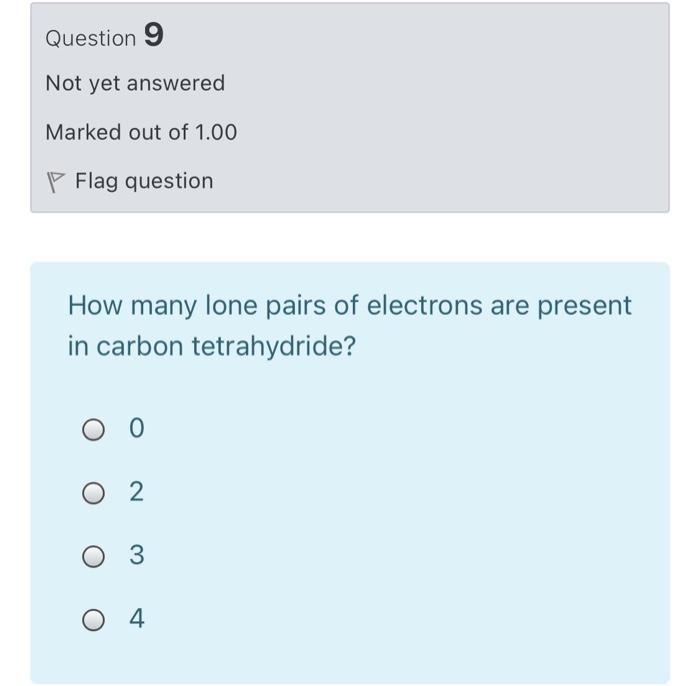Click the large bold number 9

pyautogui.click(x=154, y=36)
